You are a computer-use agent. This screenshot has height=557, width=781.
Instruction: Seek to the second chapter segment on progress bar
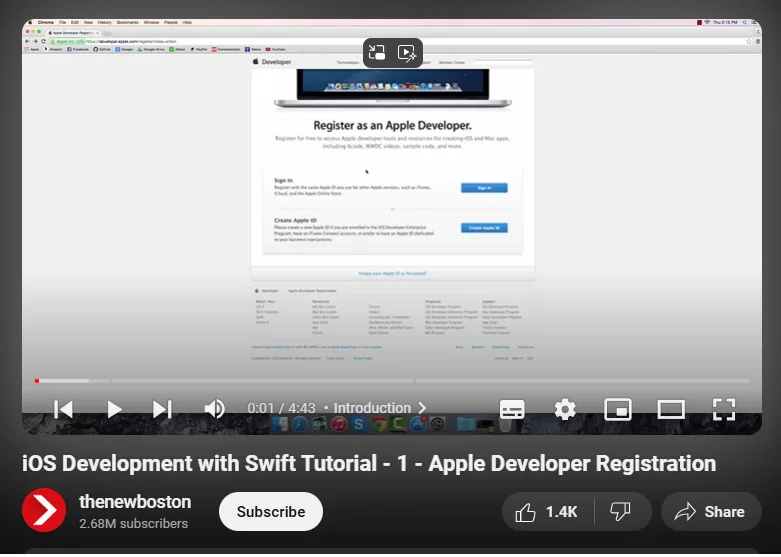coord(262,381)
